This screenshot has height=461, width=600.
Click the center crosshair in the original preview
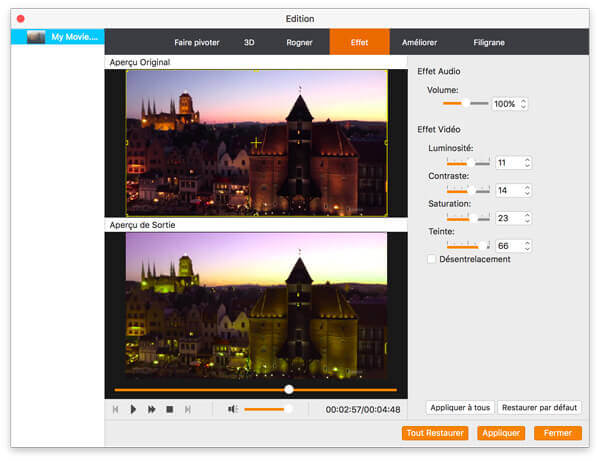click(256, 144)
